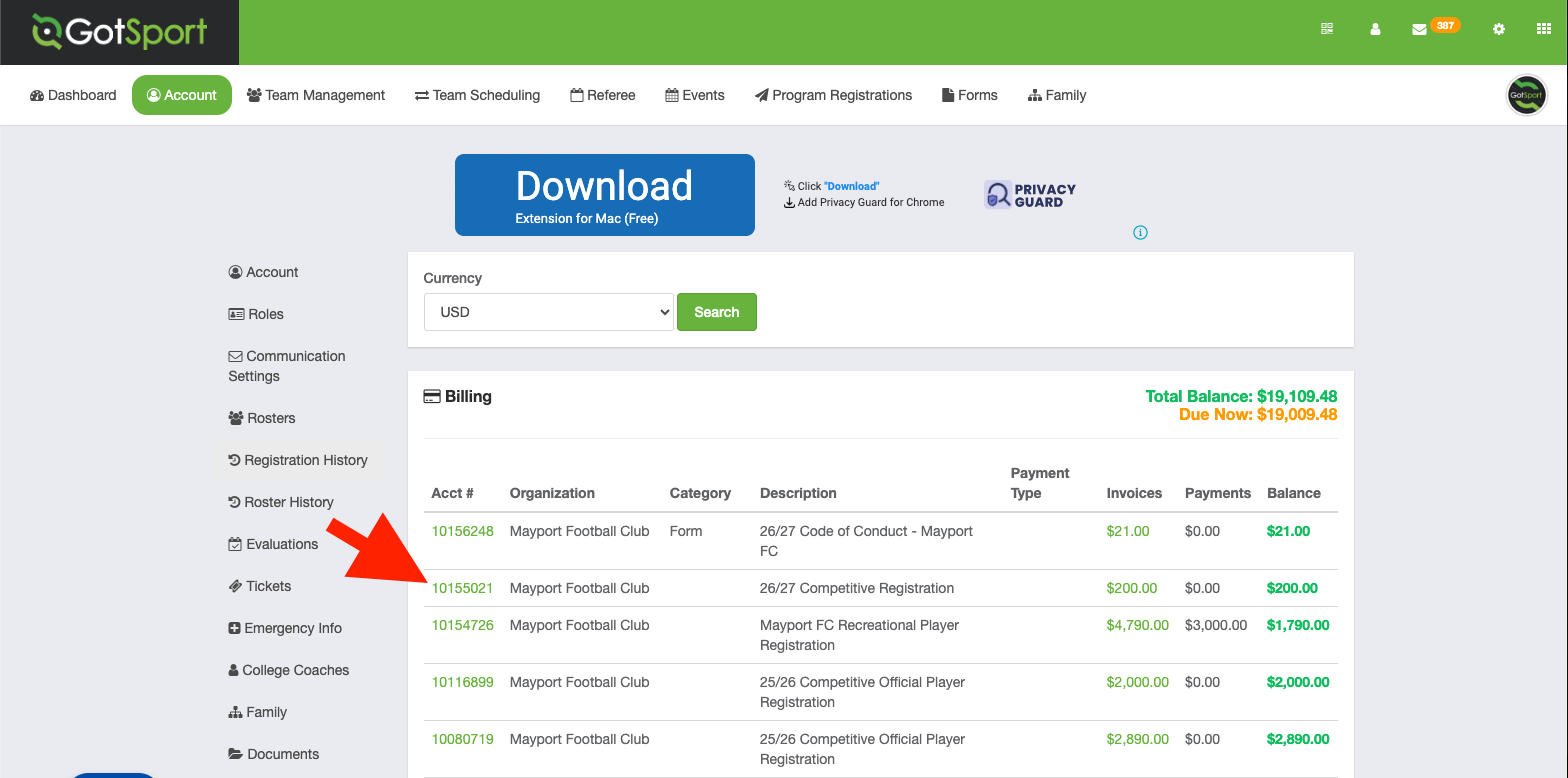
Task: Click the "Download" link in the ad text
Action: click(x=852, y=186)
